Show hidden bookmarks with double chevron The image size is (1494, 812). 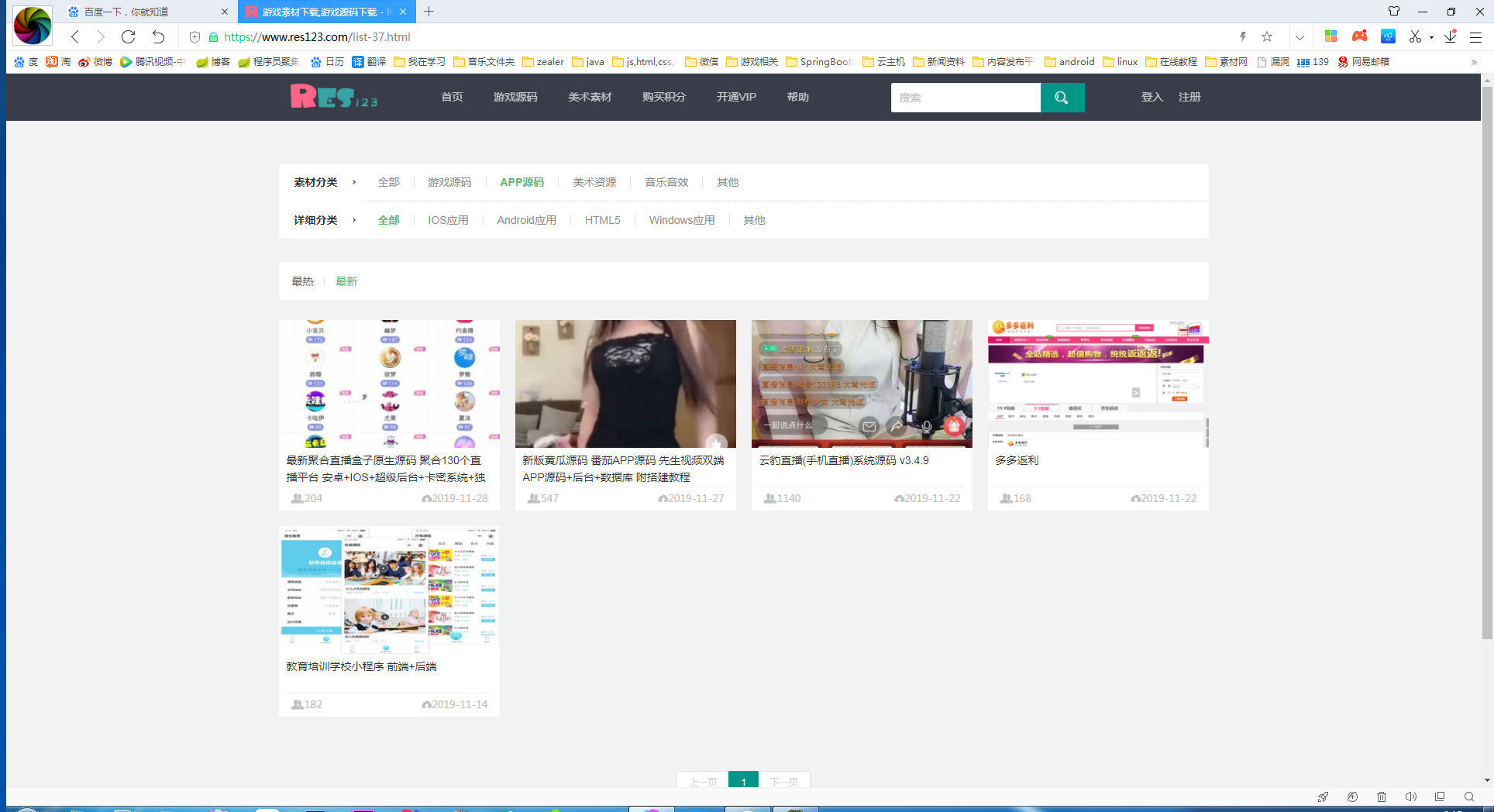(1473, 62)
